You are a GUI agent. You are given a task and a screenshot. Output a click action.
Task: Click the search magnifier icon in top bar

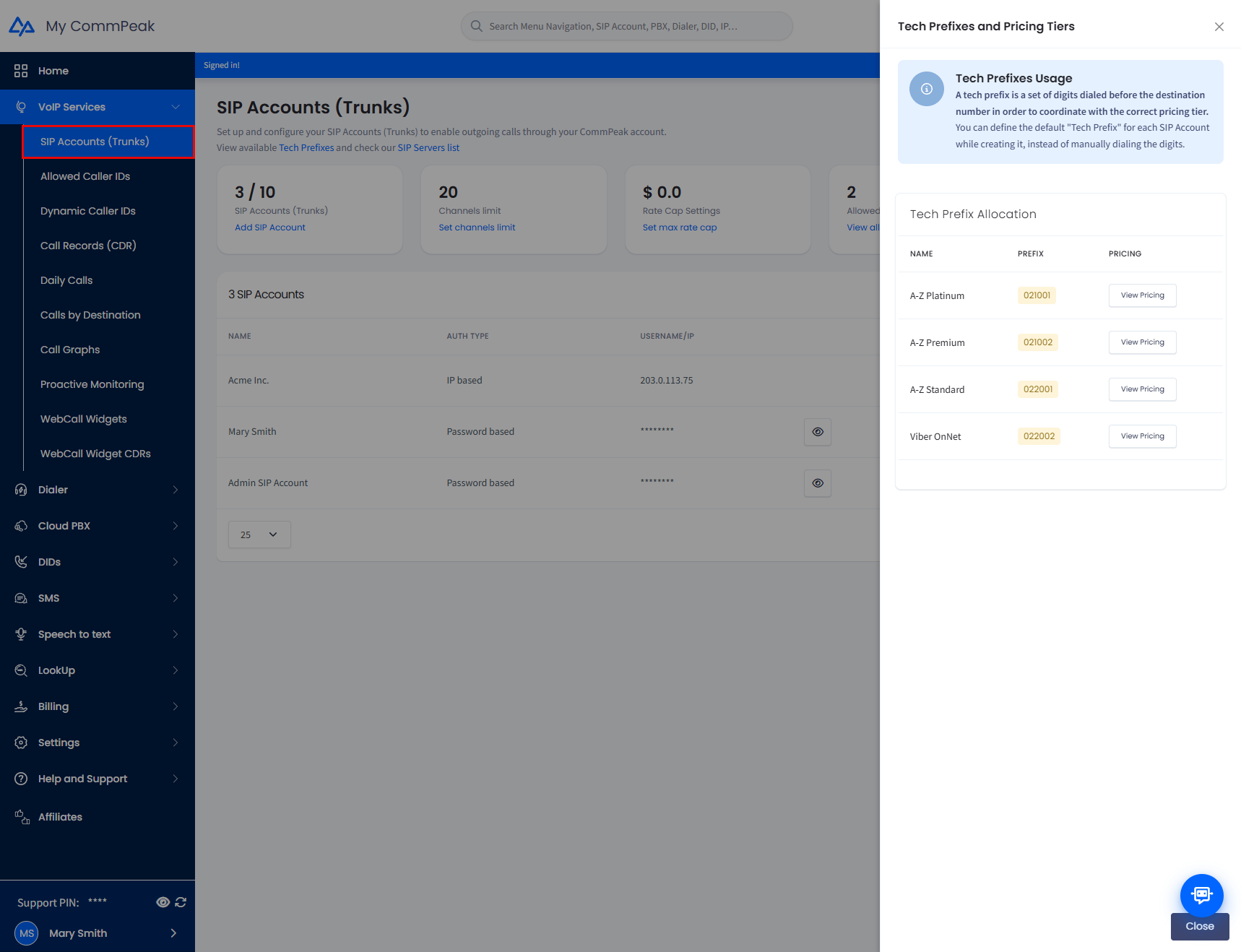point(477,26)
